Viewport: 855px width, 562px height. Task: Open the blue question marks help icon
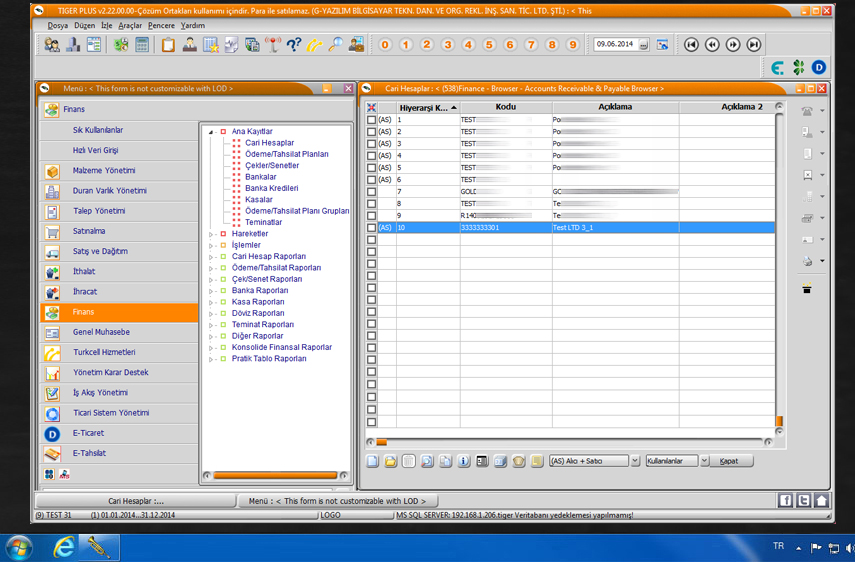pos(294,45)
